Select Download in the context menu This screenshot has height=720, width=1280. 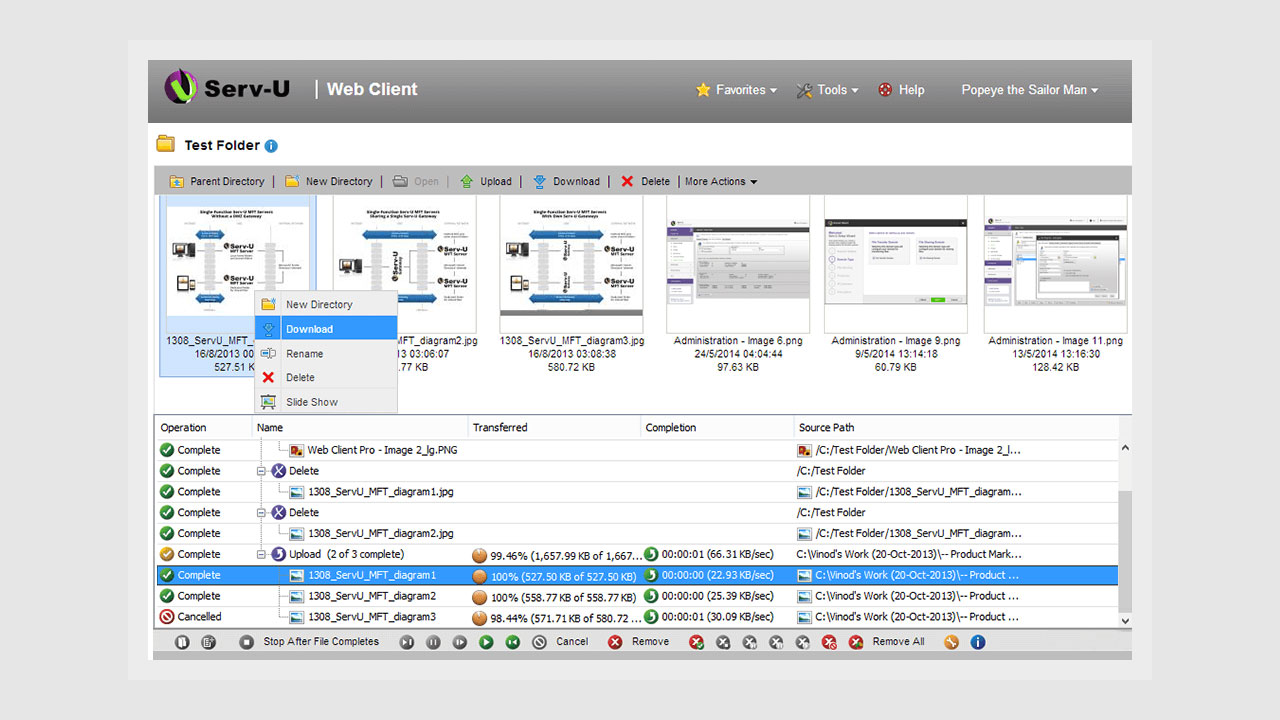click(326, 329)
